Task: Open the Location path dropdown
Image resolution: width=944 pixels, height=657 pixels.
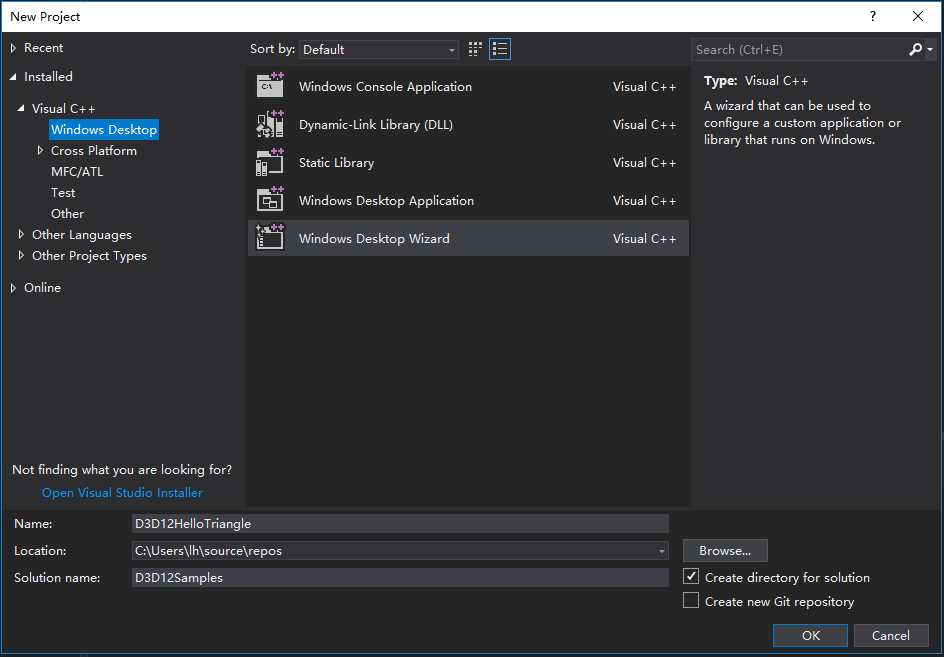Action: tap(661, 551)
